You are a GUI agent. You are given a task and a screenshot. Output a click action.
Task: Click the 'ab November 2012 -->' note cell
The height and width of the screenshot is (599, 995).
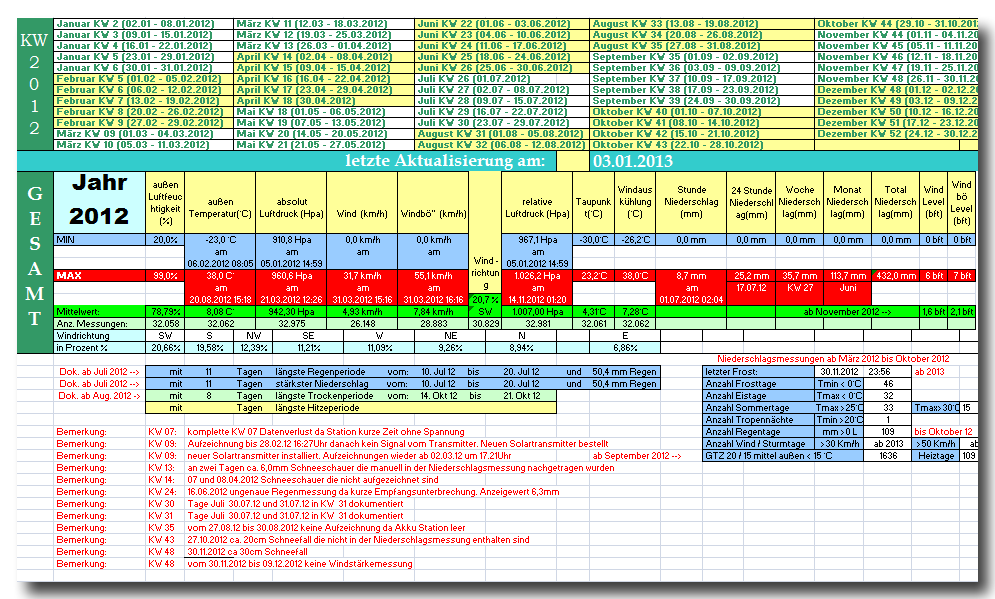(847, 312)
